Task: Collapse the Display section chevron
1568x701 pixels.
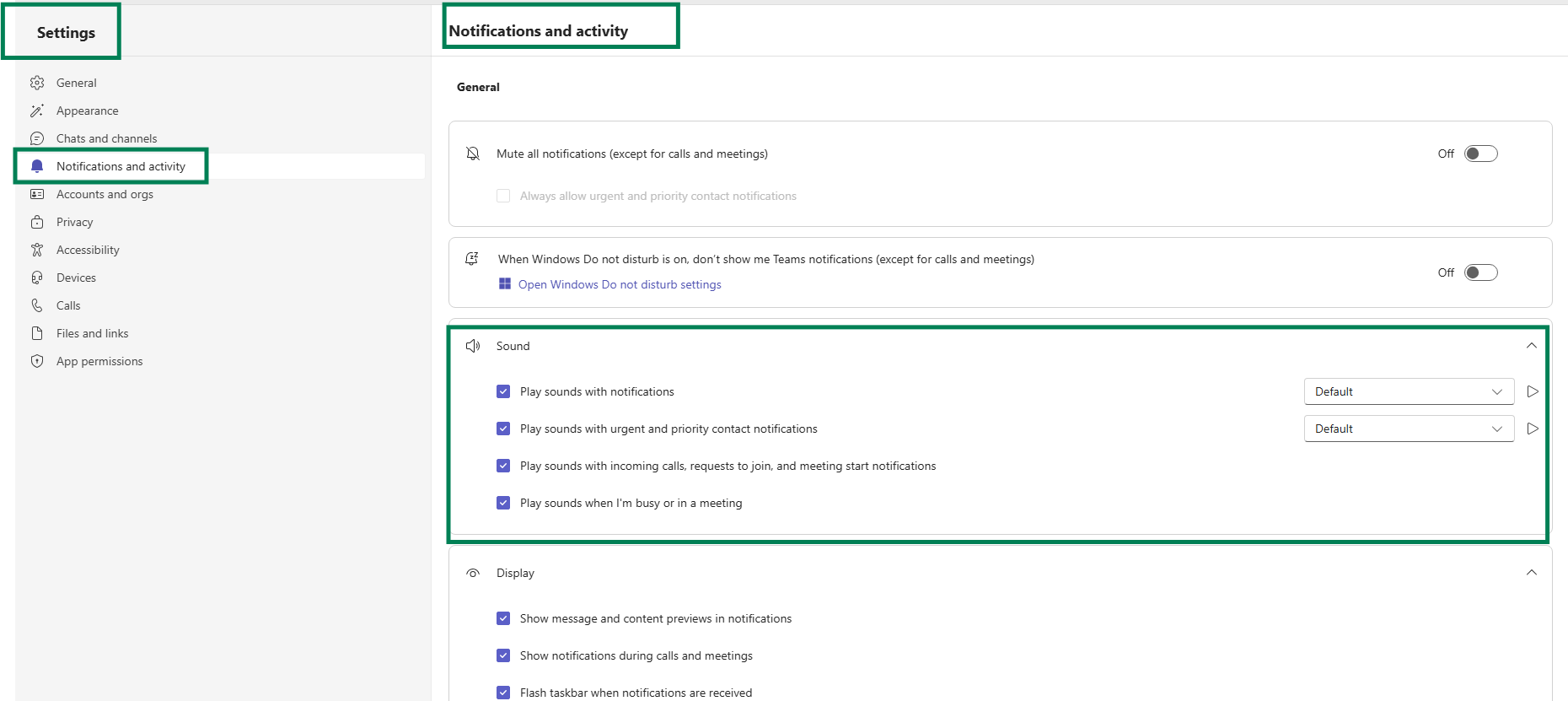Action: pos(1532,573)
